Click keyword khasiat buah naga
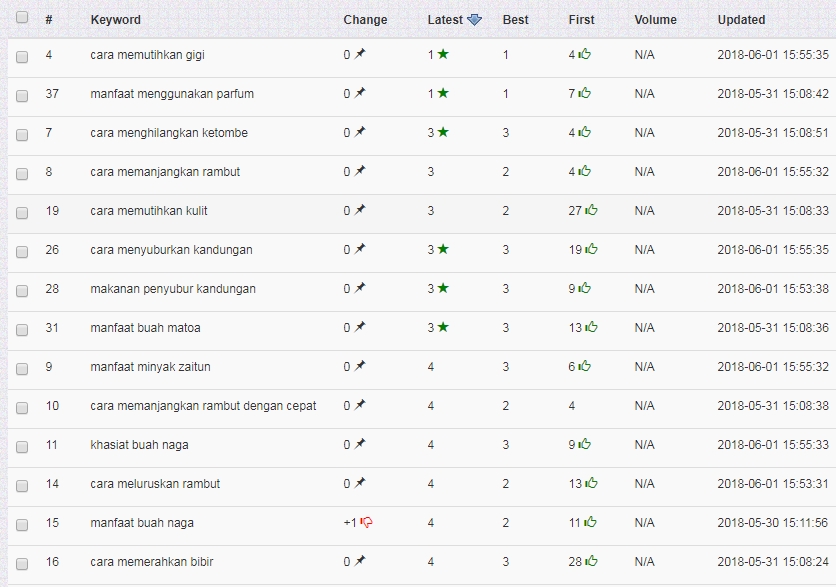This screenshot has width=836, height=587. 139,445
